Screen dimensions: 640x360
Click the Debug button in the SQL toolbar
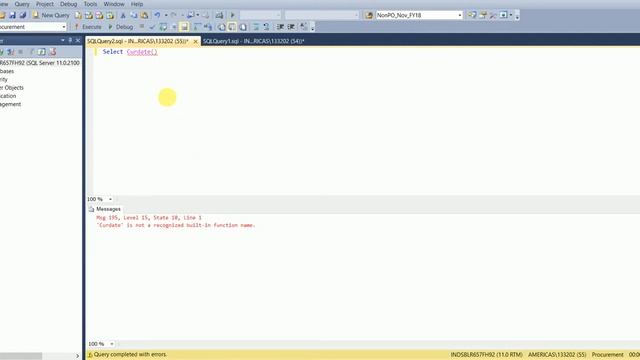pos(121,27)
